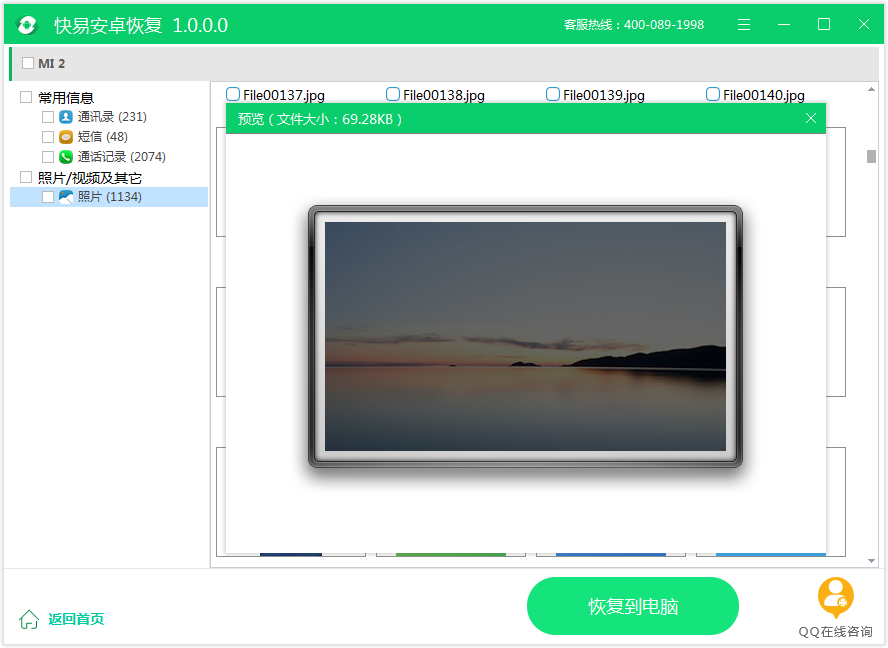The height and width of the screenshot is (648, 888).
Task: Click the preview title 文件大小 69.28KB
Action: 320,119
